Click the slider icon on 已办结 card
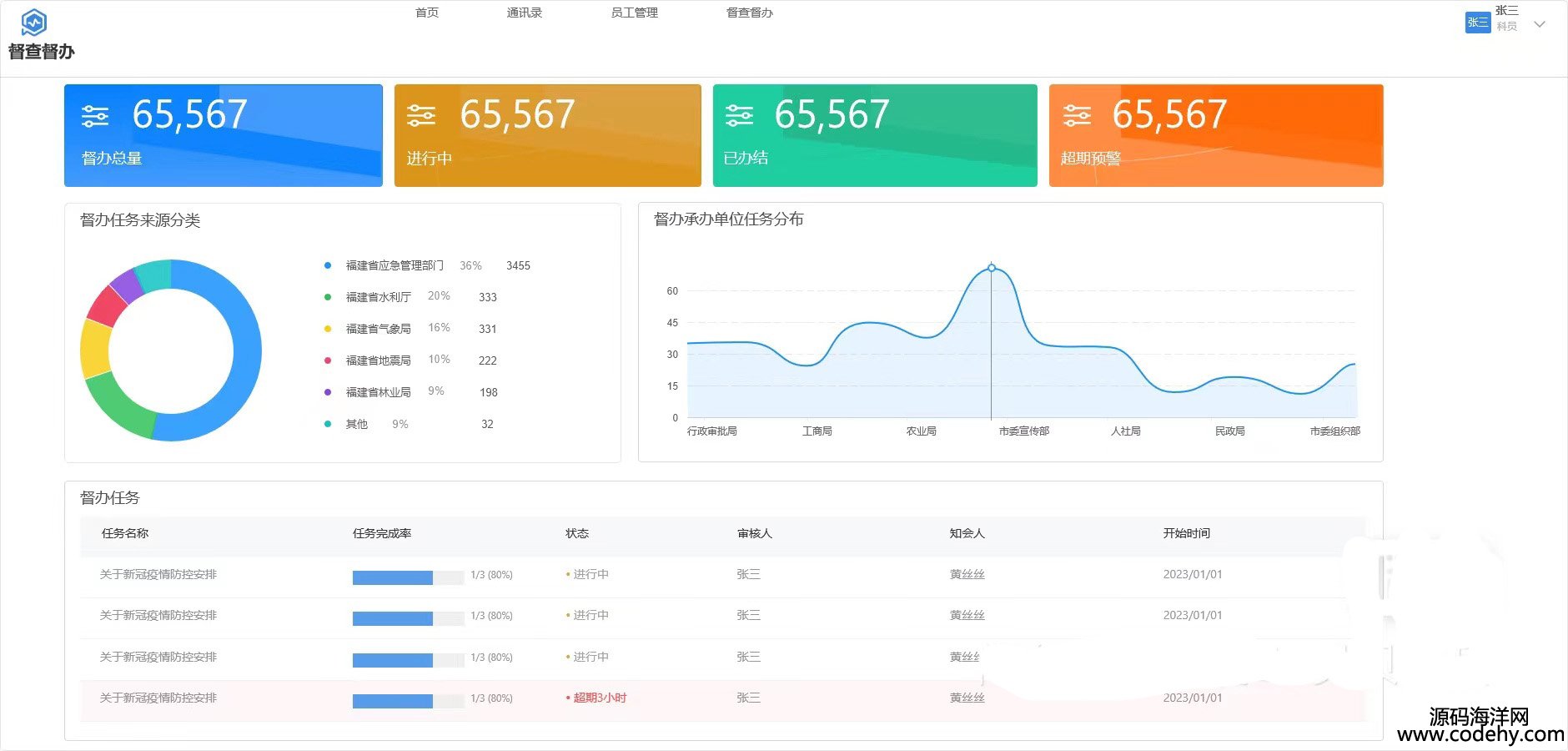 tap(739, 116)
